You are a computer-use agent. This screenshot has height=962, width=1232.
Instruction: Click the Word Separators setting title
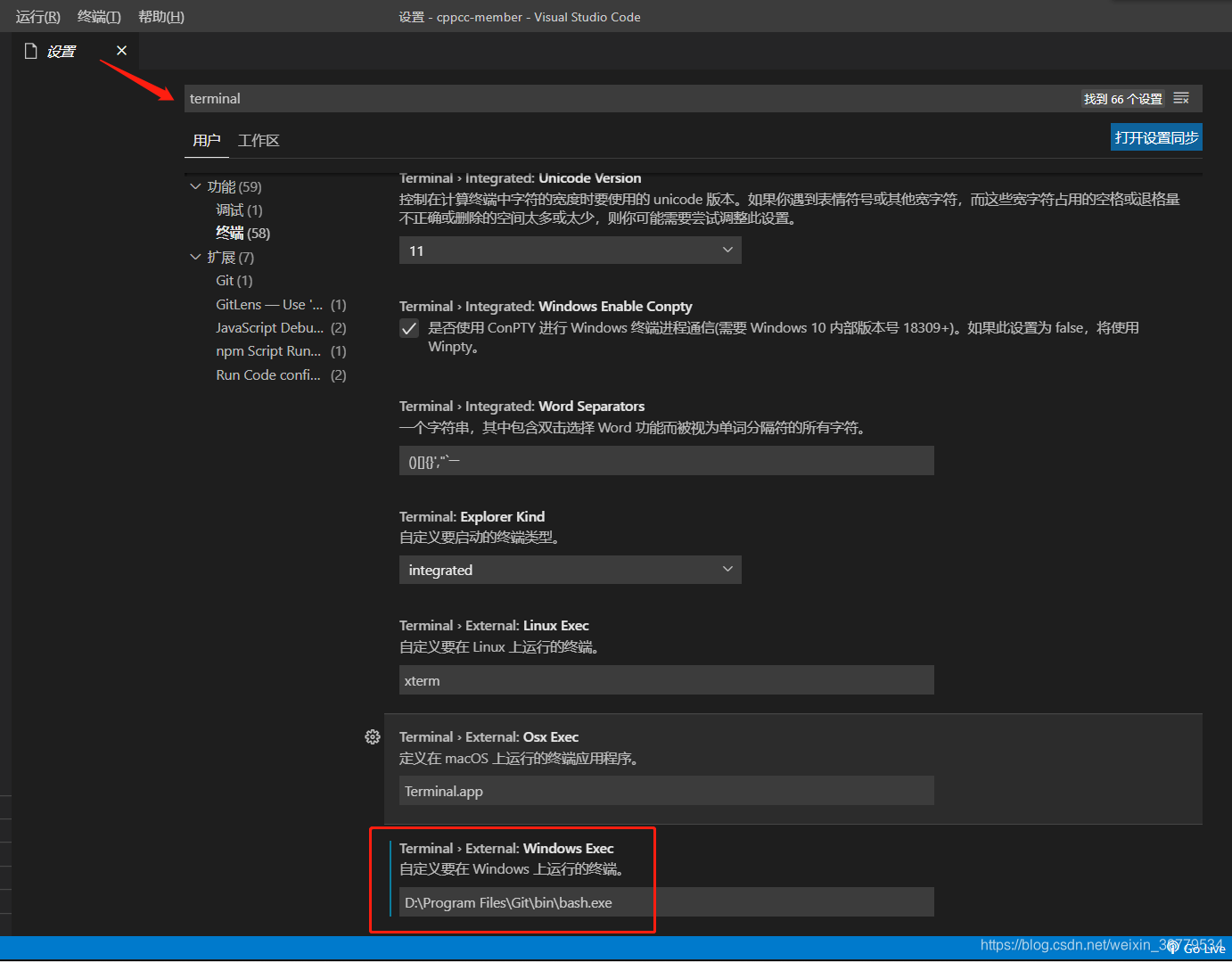click(522, 407)
